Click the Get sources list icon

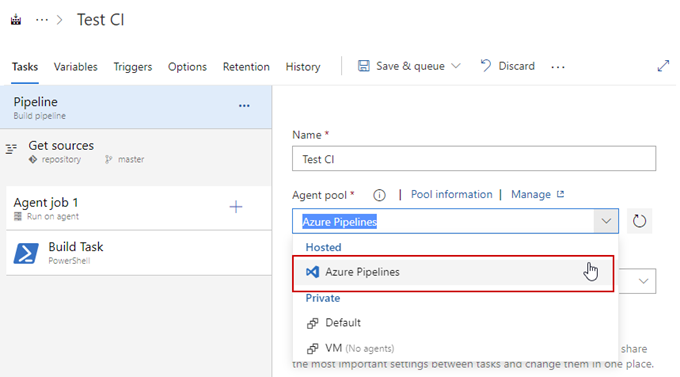11,149
